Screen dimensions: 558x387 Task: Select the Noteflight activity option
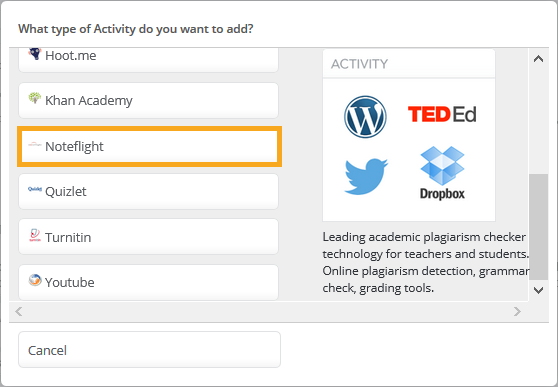(x=149, y=146)
